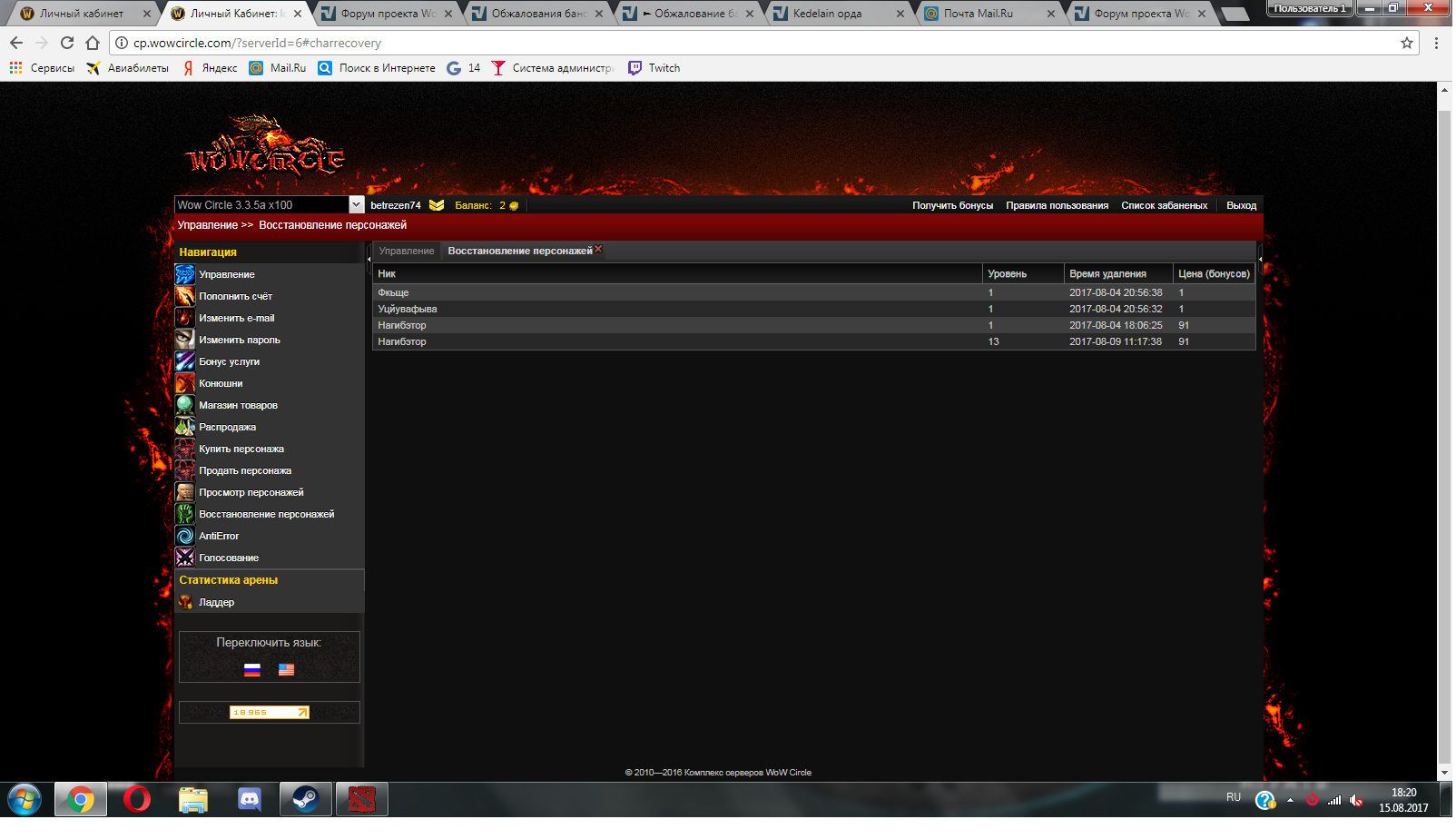Change the RU input language indicator

[x=1234, y=797]
